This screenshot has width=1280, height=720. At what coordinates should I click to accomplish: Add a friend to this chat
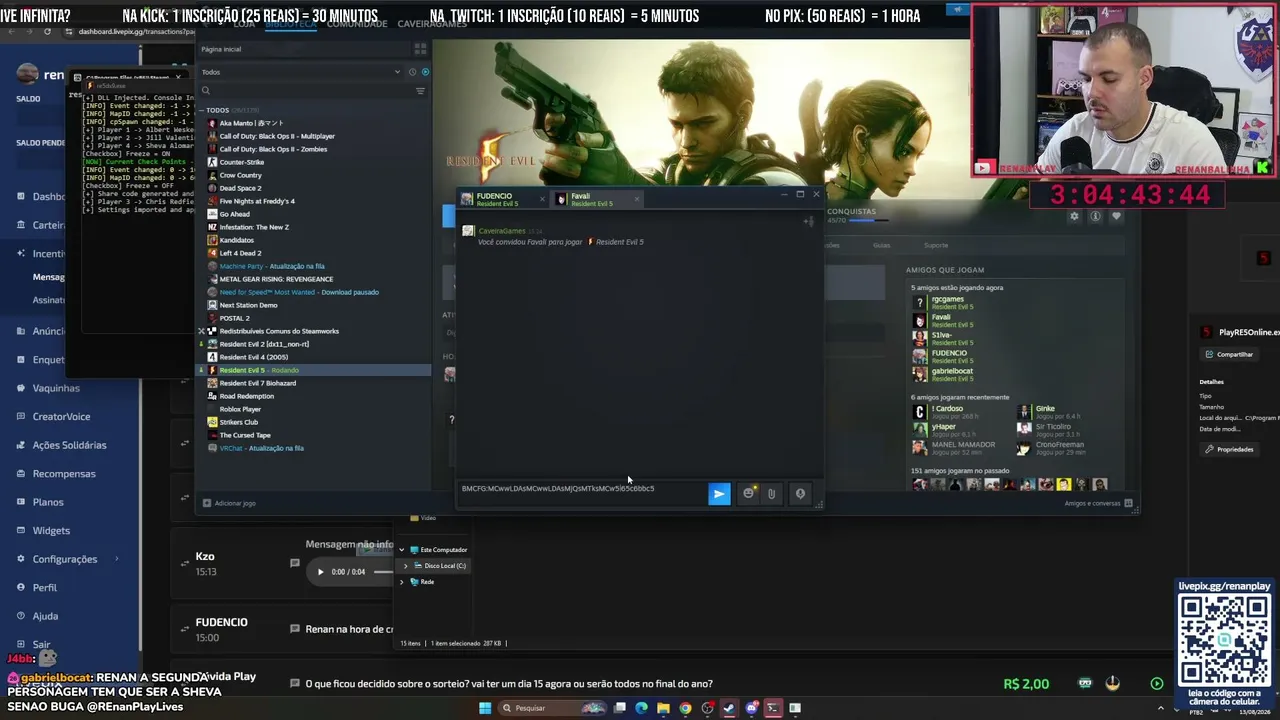coord(808,221)
